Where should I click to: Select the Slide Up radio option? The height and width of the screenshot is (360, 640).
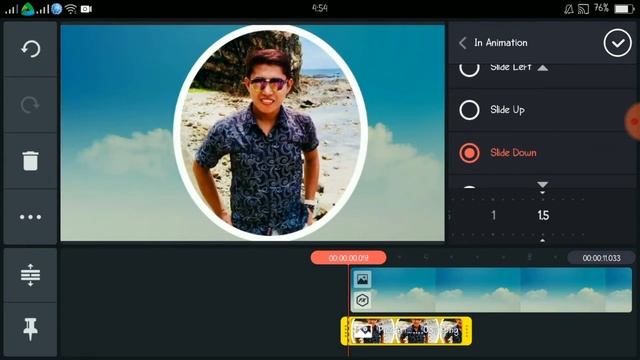pos(469,110)
